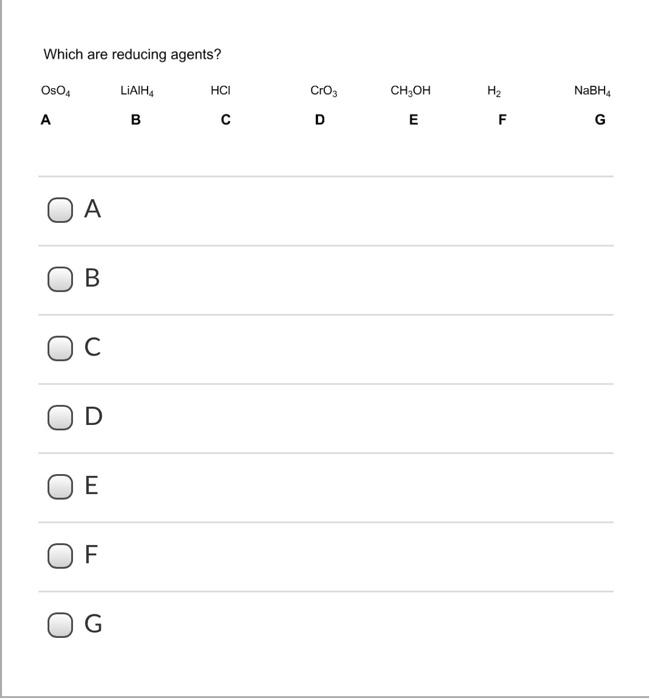Select the checkbox for option D

[60, 417]
